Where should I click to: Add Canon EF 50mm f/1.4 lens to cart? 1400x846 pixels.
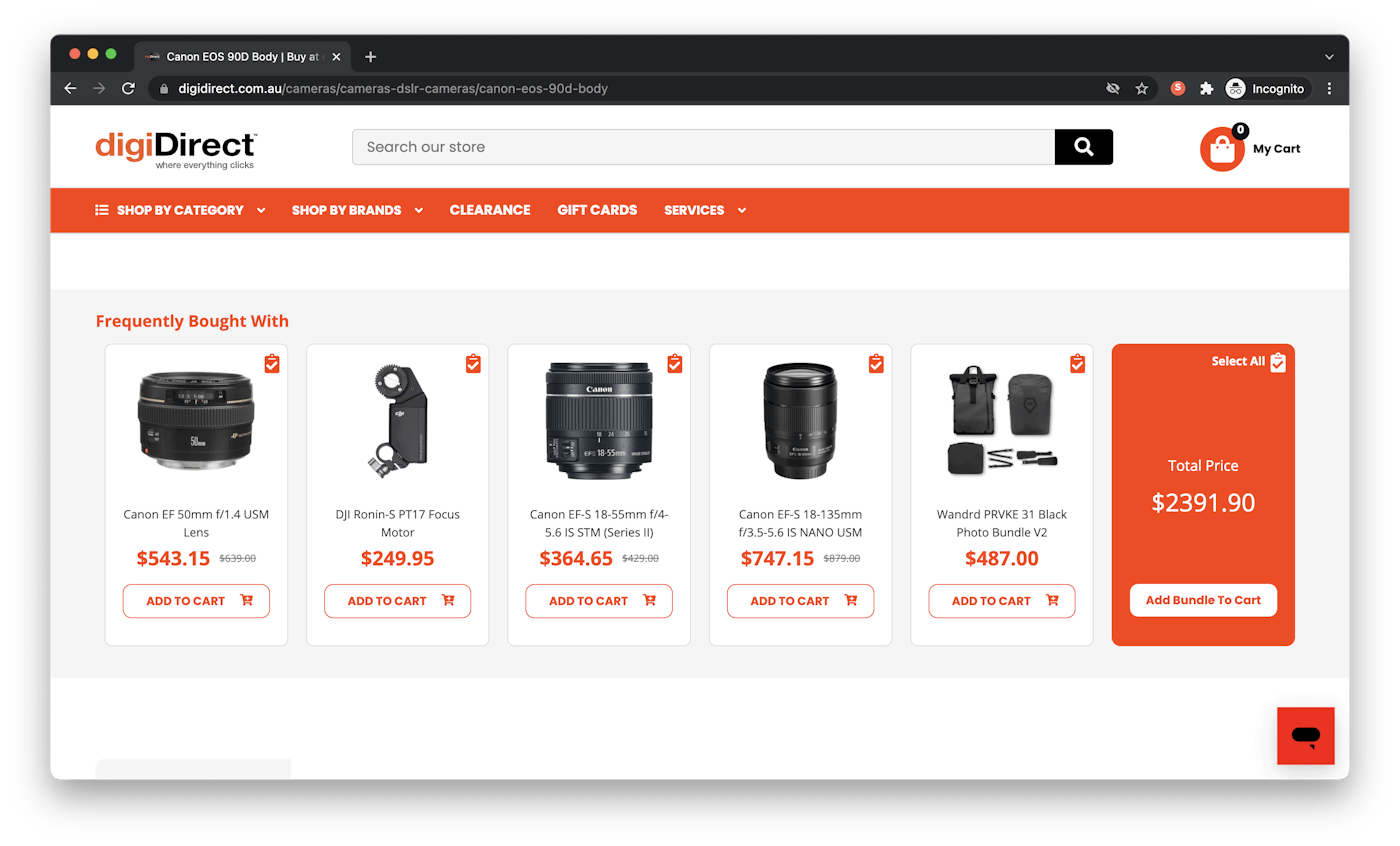[x=196, y=601]
